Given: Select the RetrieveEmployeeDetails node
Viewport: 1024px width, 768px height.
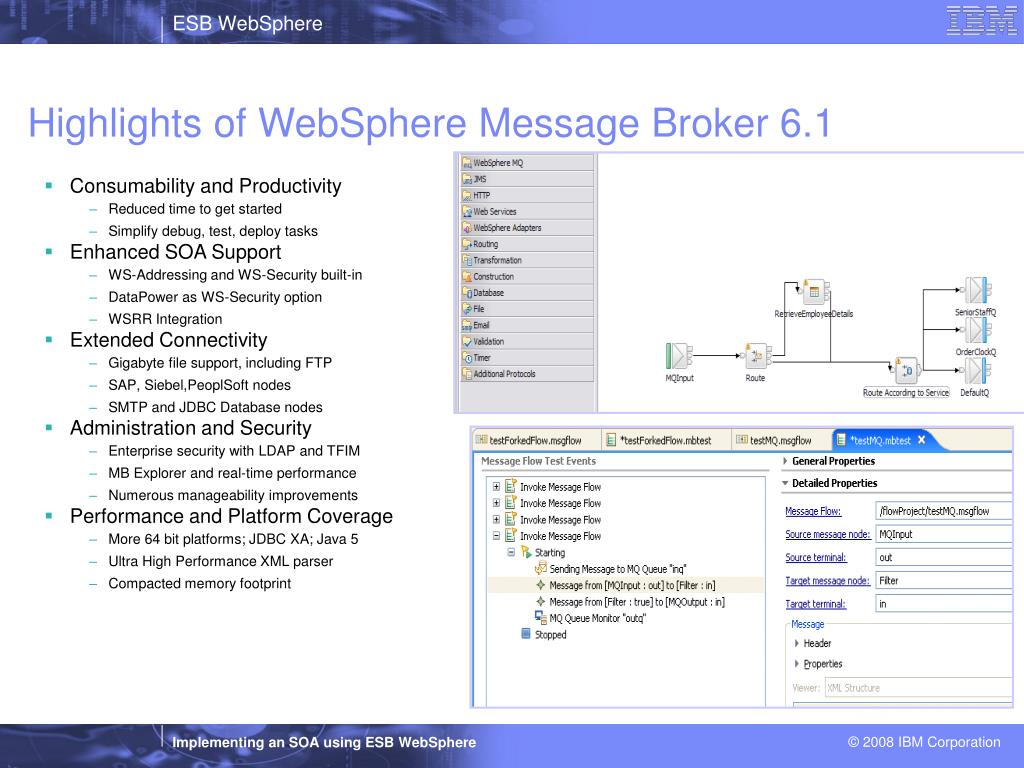Looking at the screenshot, I should 815,292.
